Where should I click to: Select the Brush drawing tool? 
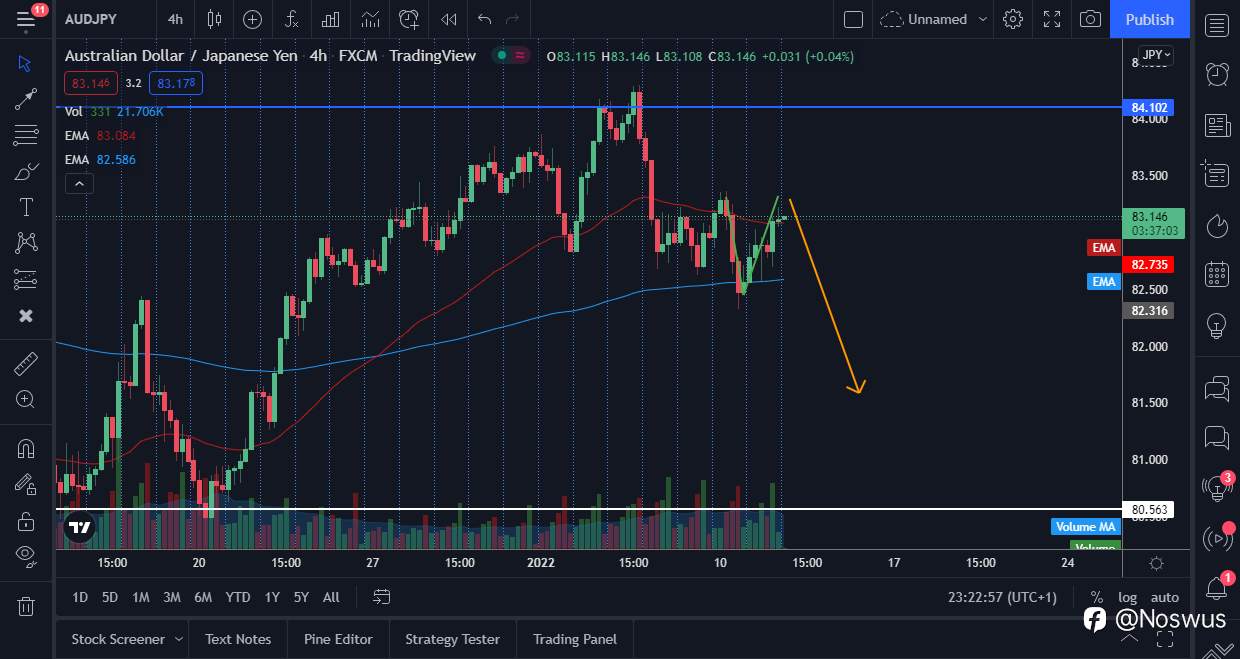pos(25,170)
